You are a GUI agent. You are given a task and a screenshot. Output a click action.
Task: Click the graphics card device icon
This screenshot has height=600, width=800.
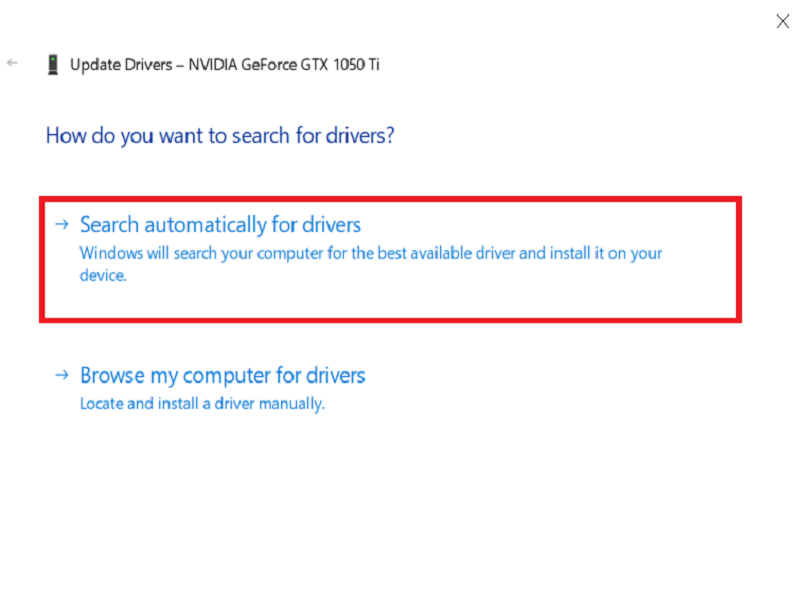click(x=53, y=65)
